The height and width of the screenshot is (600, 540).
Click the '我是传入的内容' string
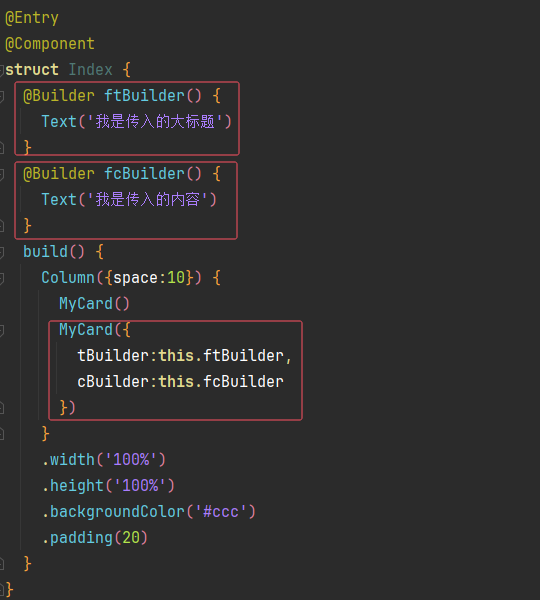coord(147,200)
